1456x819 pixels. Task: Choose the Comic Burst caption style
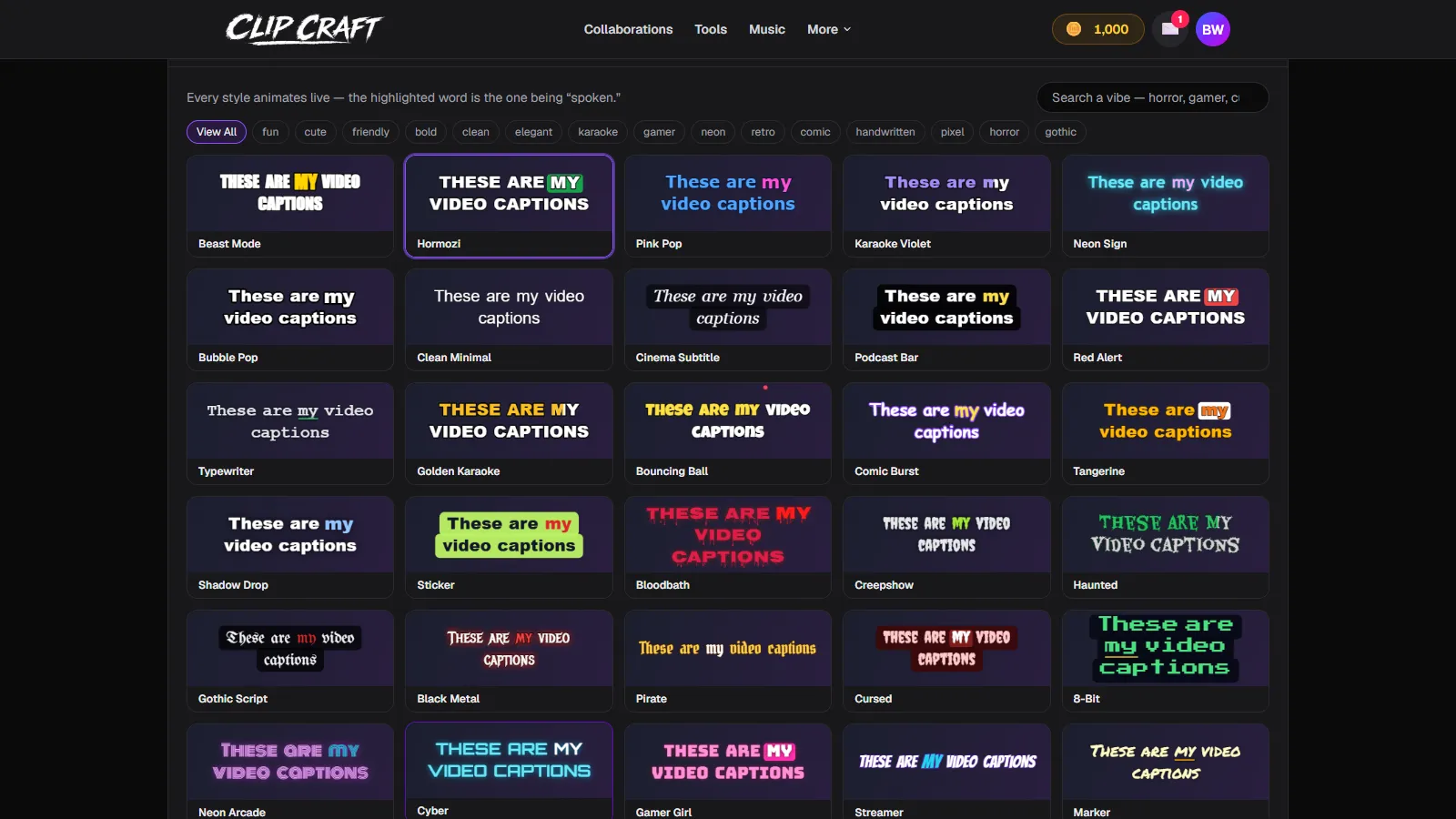(x=946, y=433)
